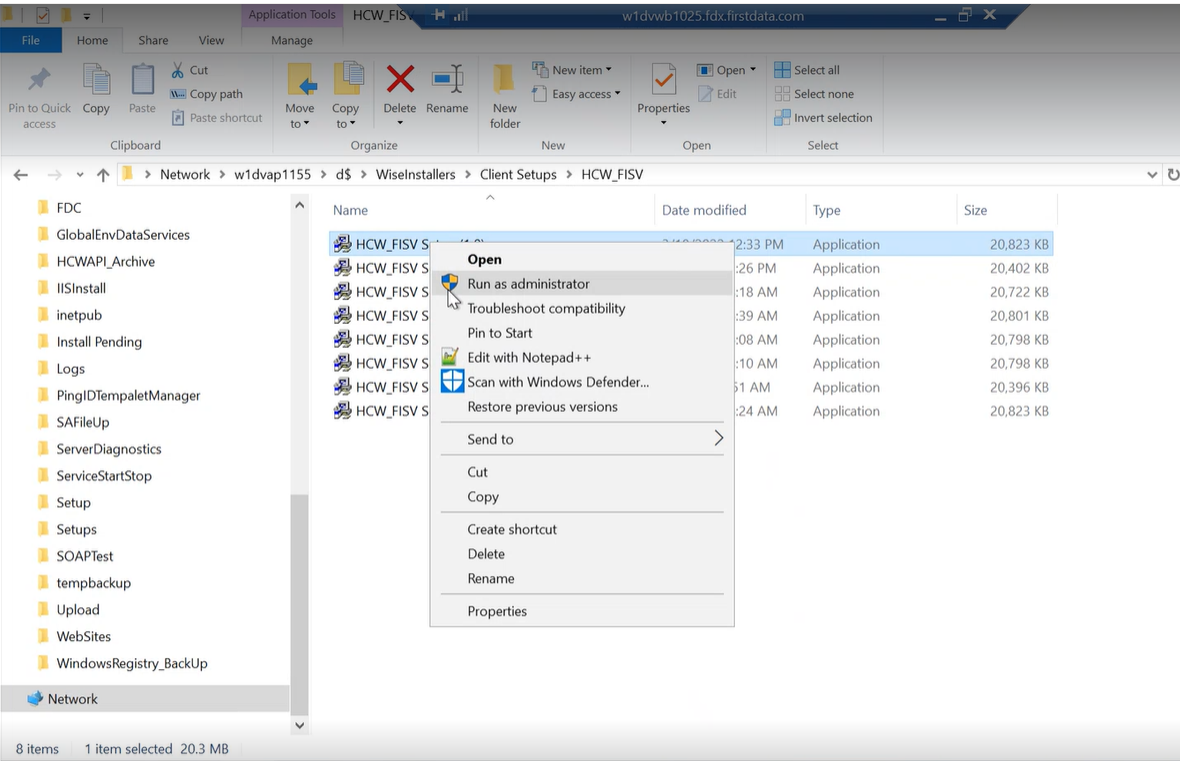
Task: Click Edit in the Open group
Action: point(718,94)
